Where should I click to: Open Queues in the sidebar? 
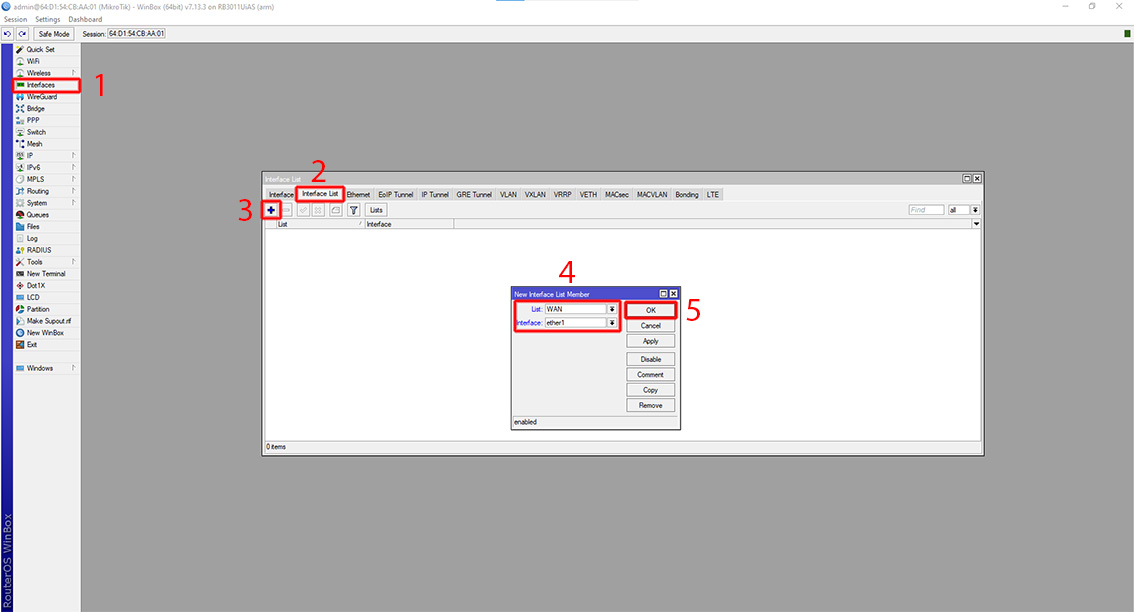47,215
